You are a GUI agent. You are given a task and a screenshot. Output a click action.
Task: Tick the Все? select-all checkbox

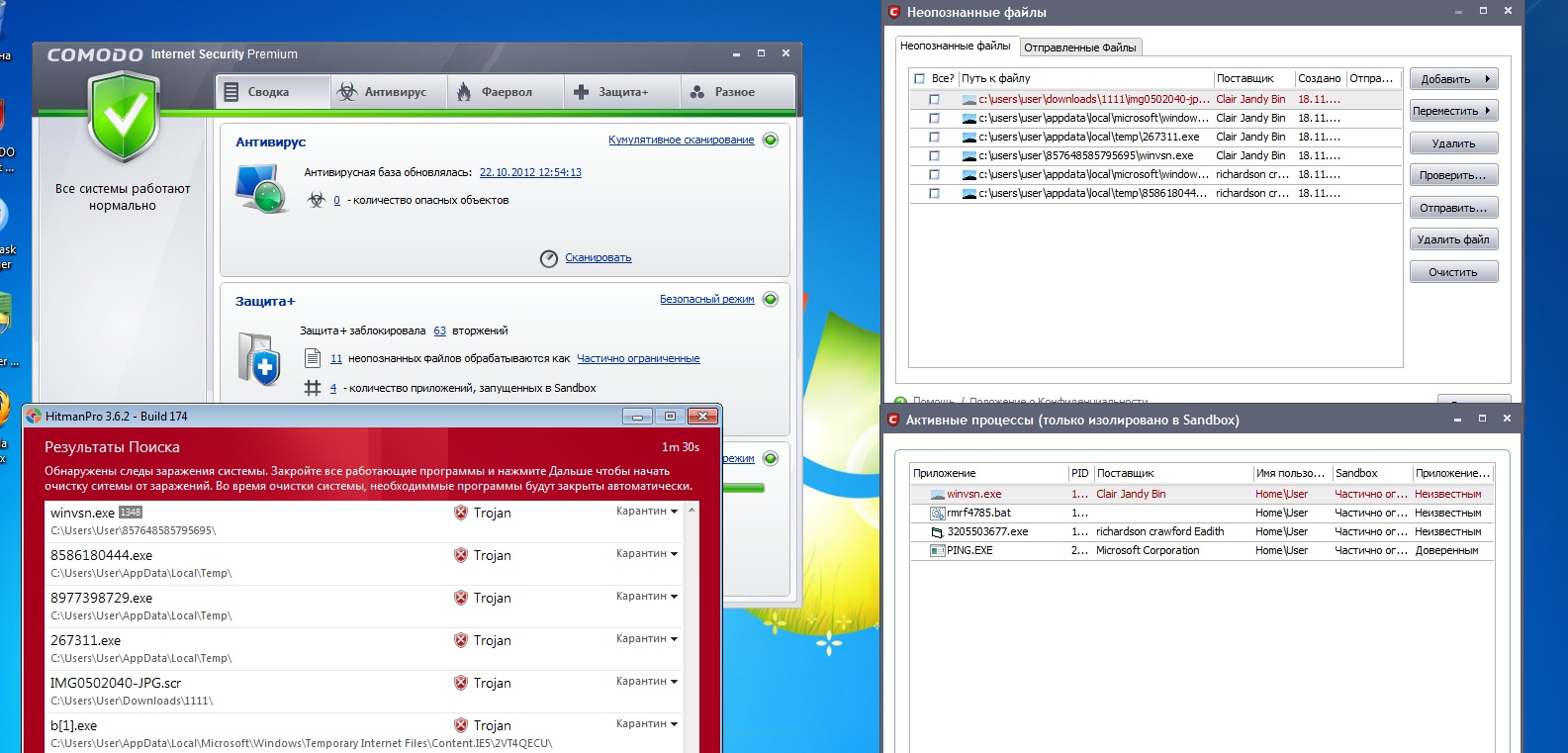(x=920, y=79)
